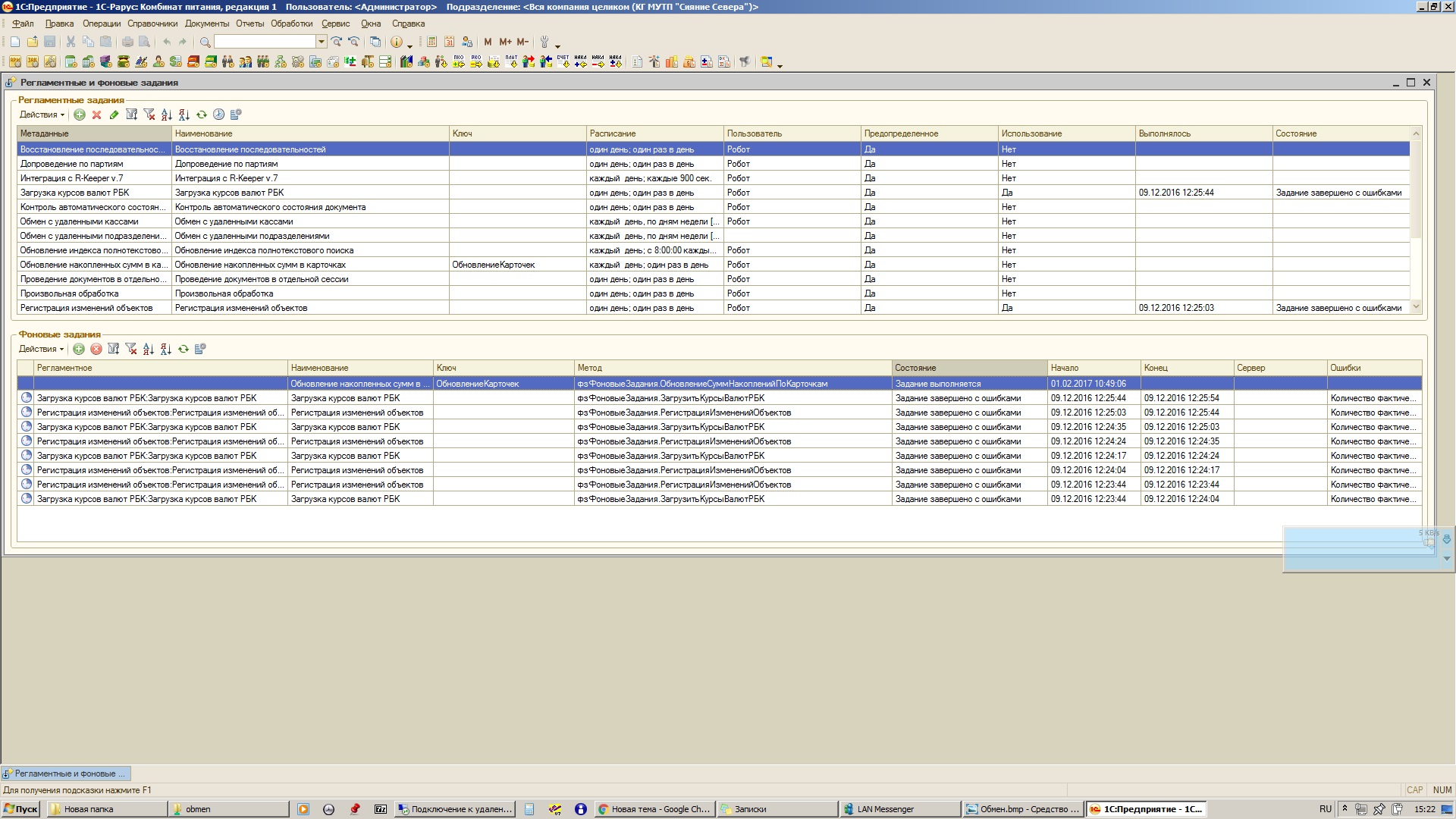
Task: Open the Отчеты menu
Action: pyautogui.click(x=249, y=24)
